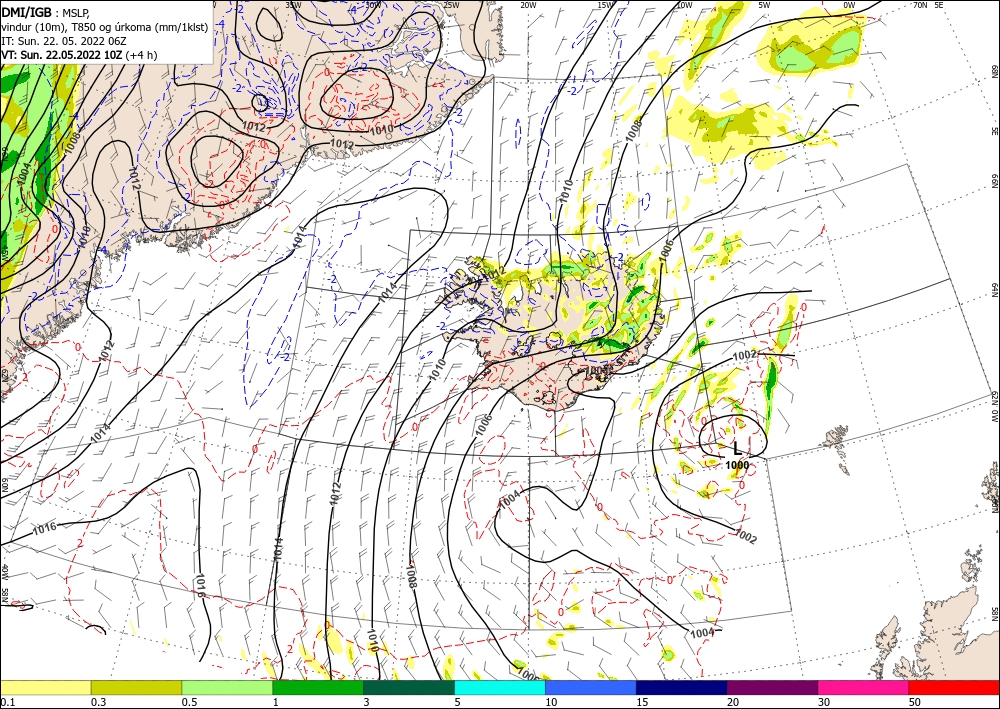Click the "35W" longitude label at the top
Viewport: 1000px width, 709px height.
tap(293, 4)
